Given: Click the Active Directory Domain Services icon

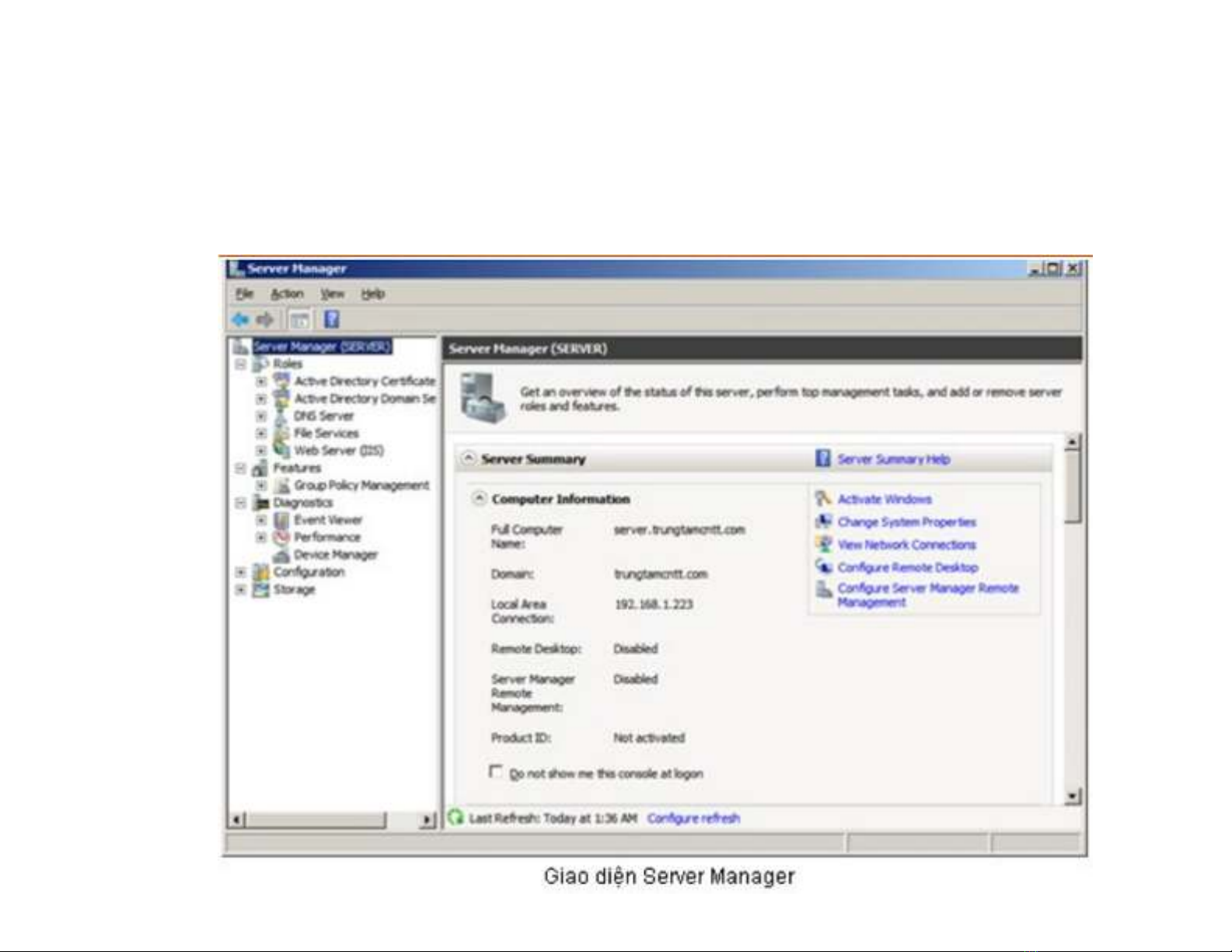Looking at the screenshot, I should coord(281,399).
